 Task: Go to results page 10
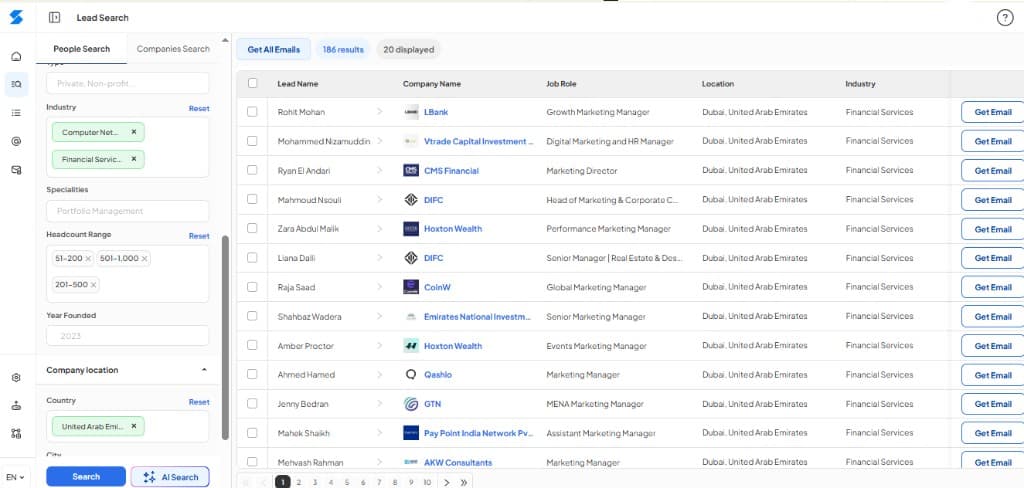[426, 482]
